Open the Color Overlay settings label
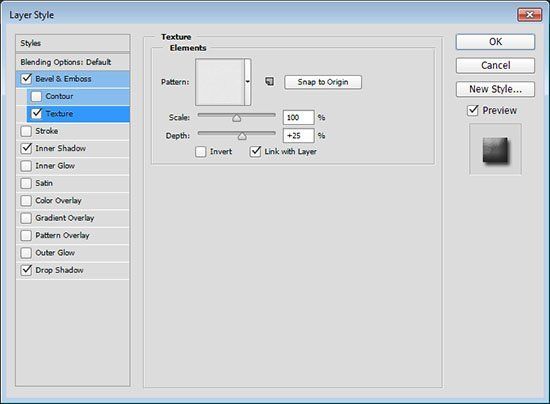Image resolution: width=550 pixels, height=404 pixels. click(58, 201)
